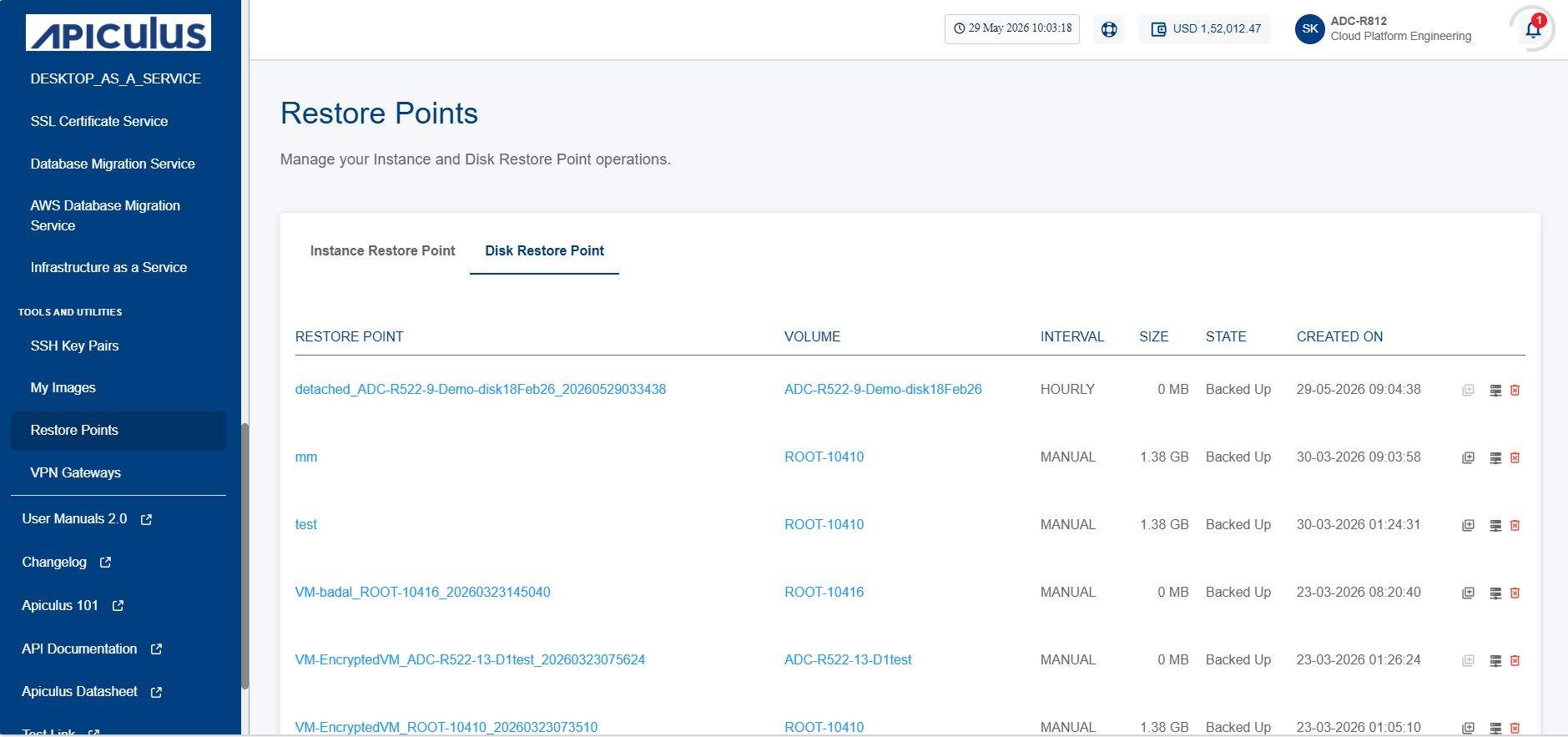Viewport: 1568px width, 737px height.
Task: Open volume ADC-R522-13-D1test
Action: pos(848,659)
